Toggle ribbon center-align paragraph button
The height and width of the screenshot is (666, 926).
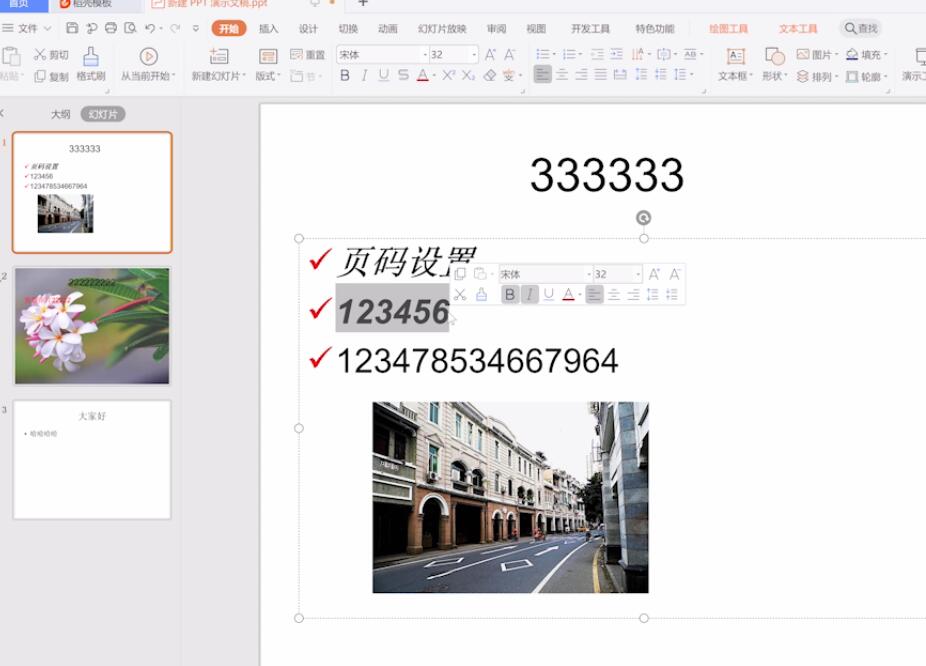point(562,74)
